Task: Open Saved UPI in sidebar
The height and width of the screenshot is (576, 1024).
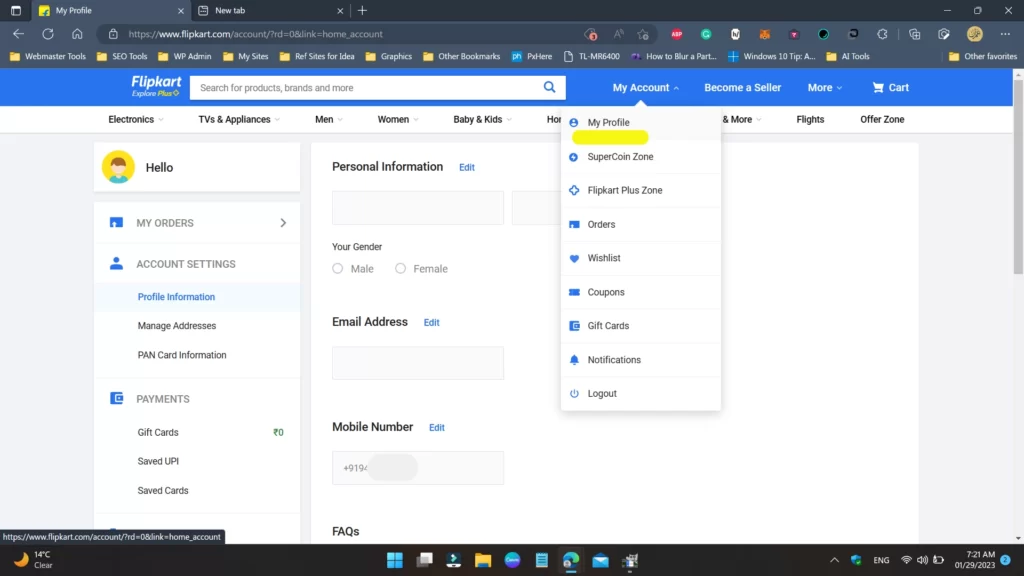Action: coord(158,461)
